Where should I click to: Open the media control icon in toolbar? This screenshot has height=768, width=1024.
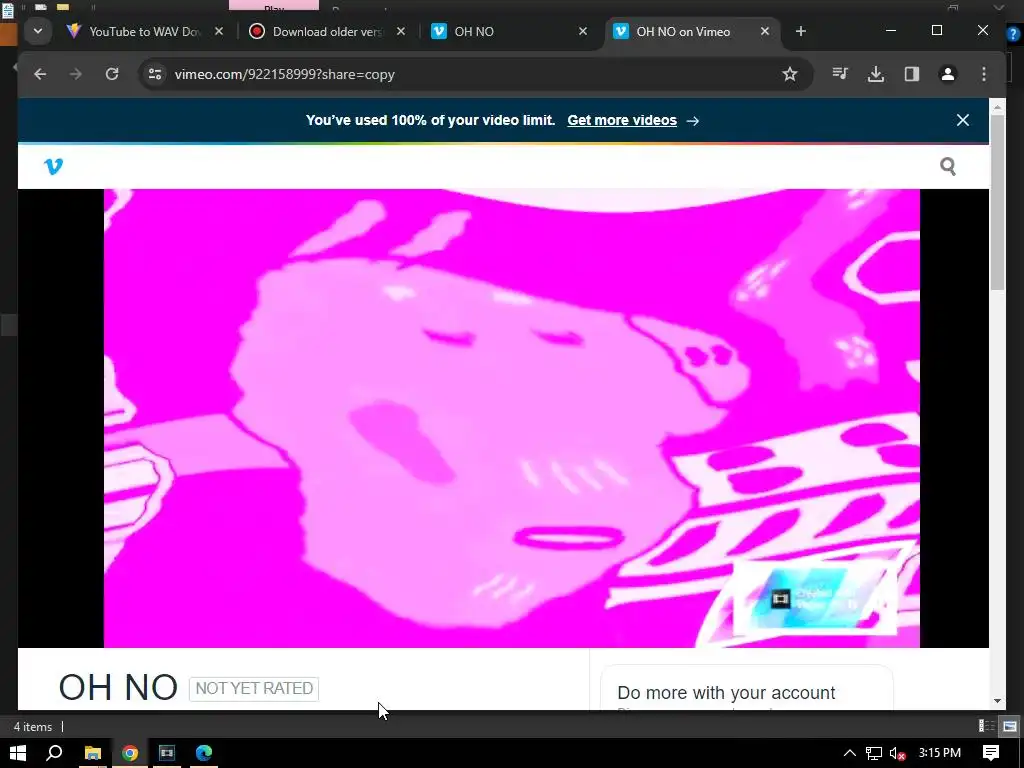click(840, 74)
